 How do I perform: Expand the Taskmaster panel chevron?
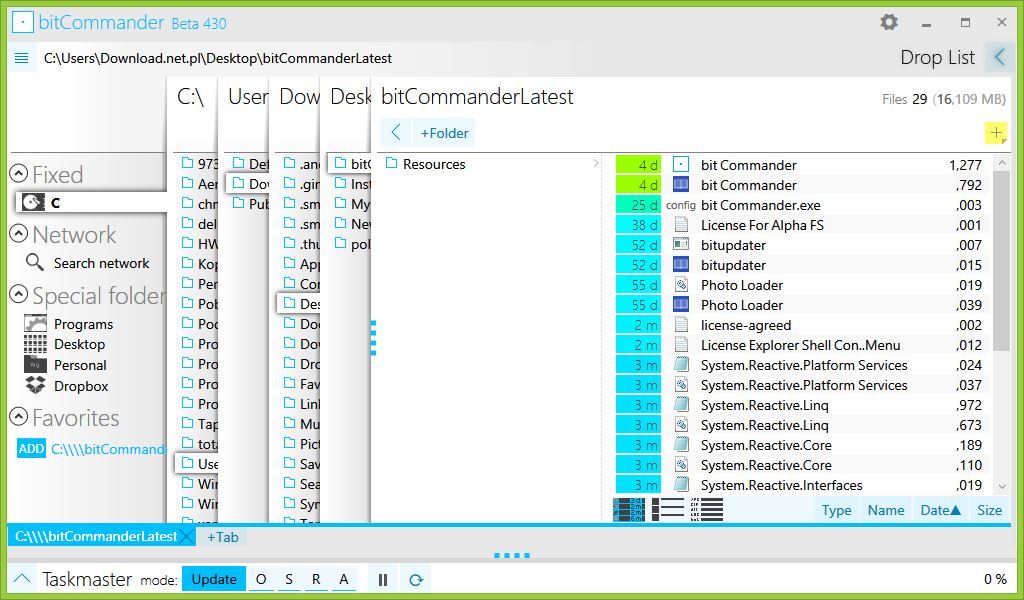click(22, 578)
